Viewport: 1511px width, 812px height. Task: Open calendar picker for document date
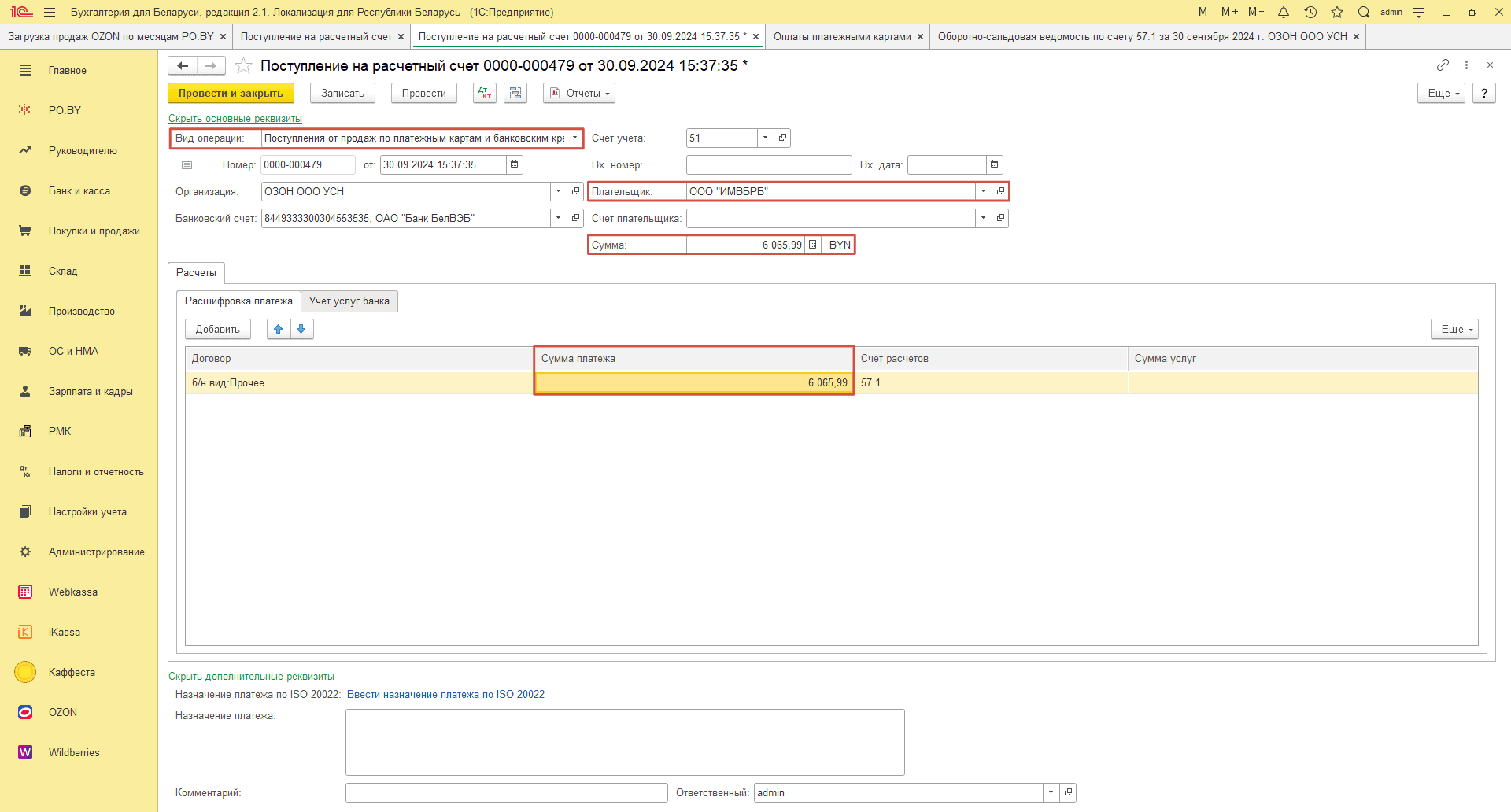[515, 164]
